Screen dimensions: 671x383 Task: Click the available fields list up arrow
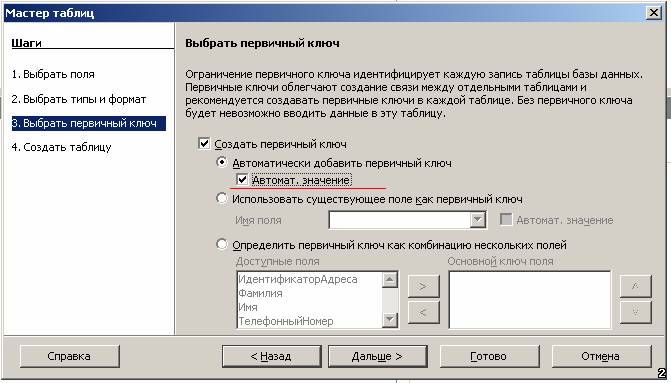coord(389,280)
